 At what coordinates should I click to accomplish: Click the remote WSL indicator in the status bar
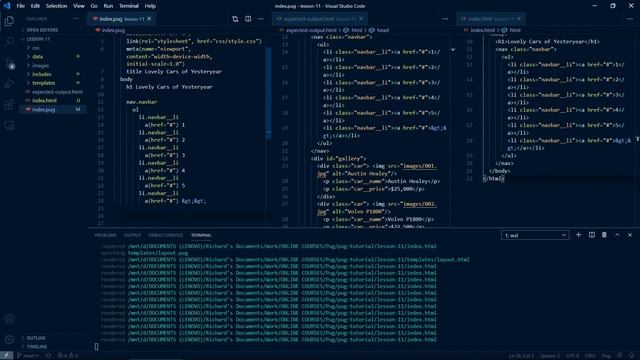point(6,356)
